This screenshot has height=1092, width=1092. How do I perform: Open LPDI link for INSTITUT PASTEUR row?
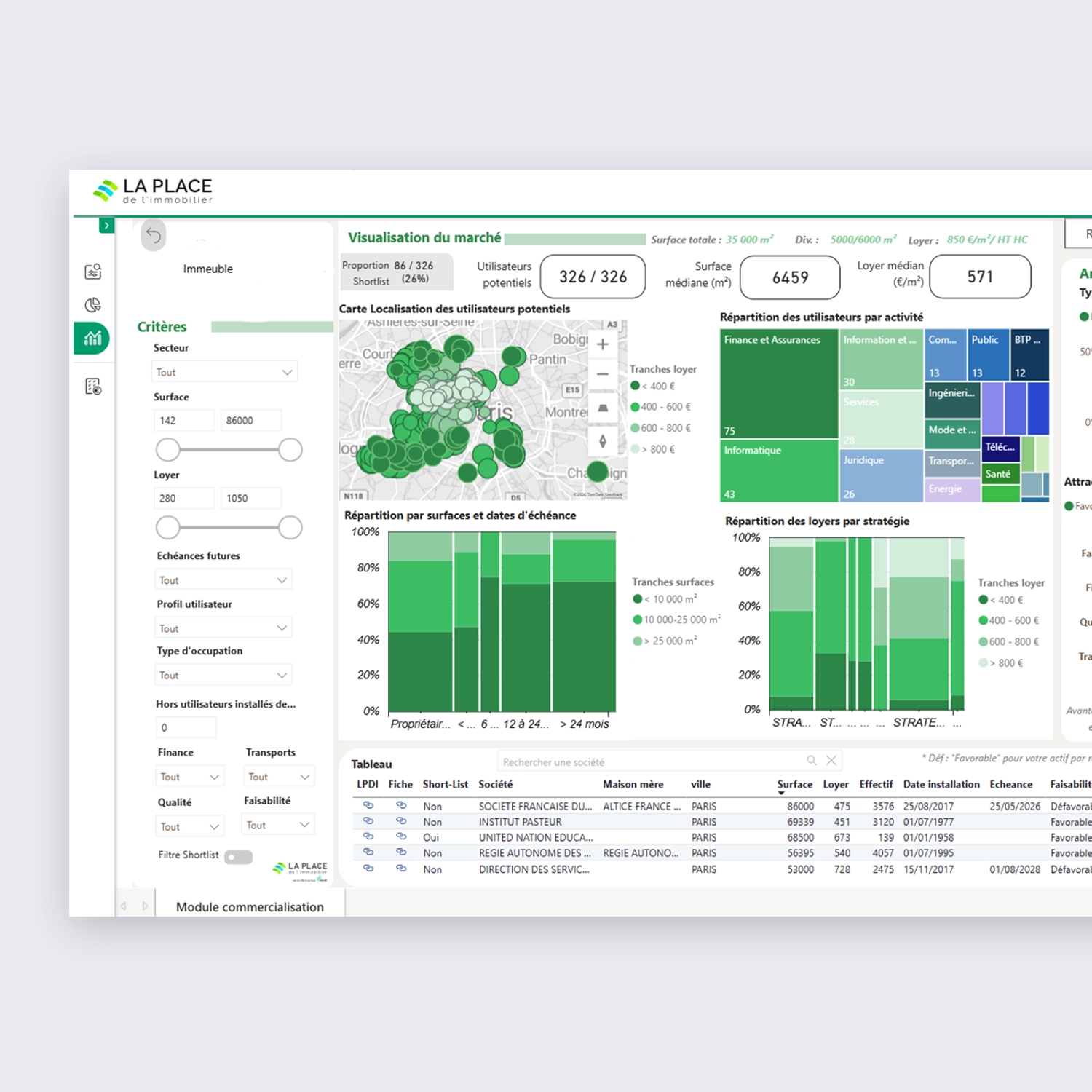click(x=368, y=820)
